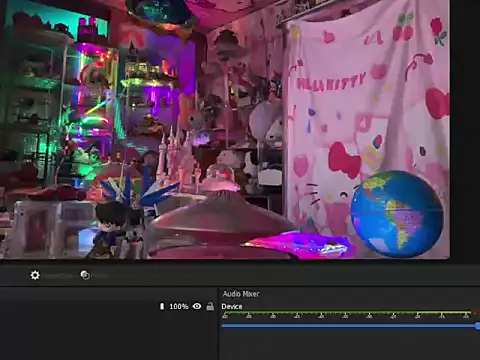
Task: Click the faded Filters label text
Action: pos(101,276)
